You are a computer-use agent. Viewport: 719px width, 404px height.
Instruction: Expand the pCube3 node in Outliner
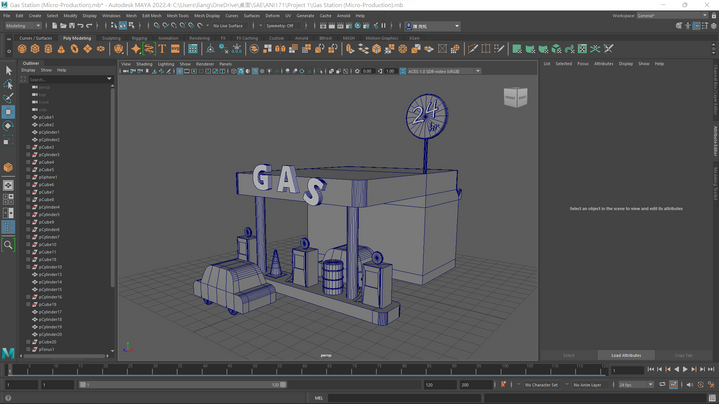[x=28, y=147]
